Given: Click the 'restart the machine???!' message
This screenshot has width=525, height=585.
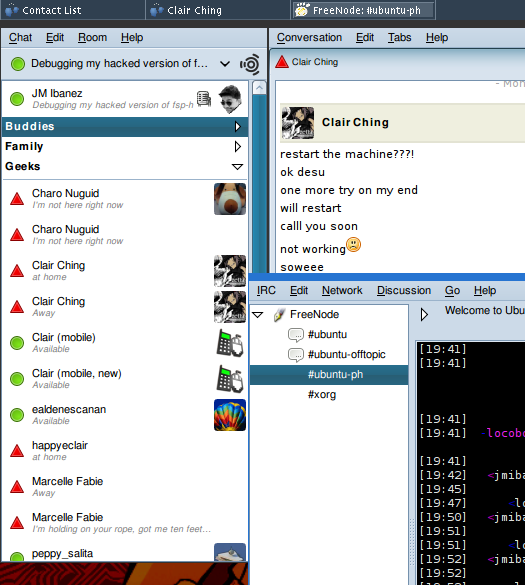Looking at the screenshot, I should point(347,154).
